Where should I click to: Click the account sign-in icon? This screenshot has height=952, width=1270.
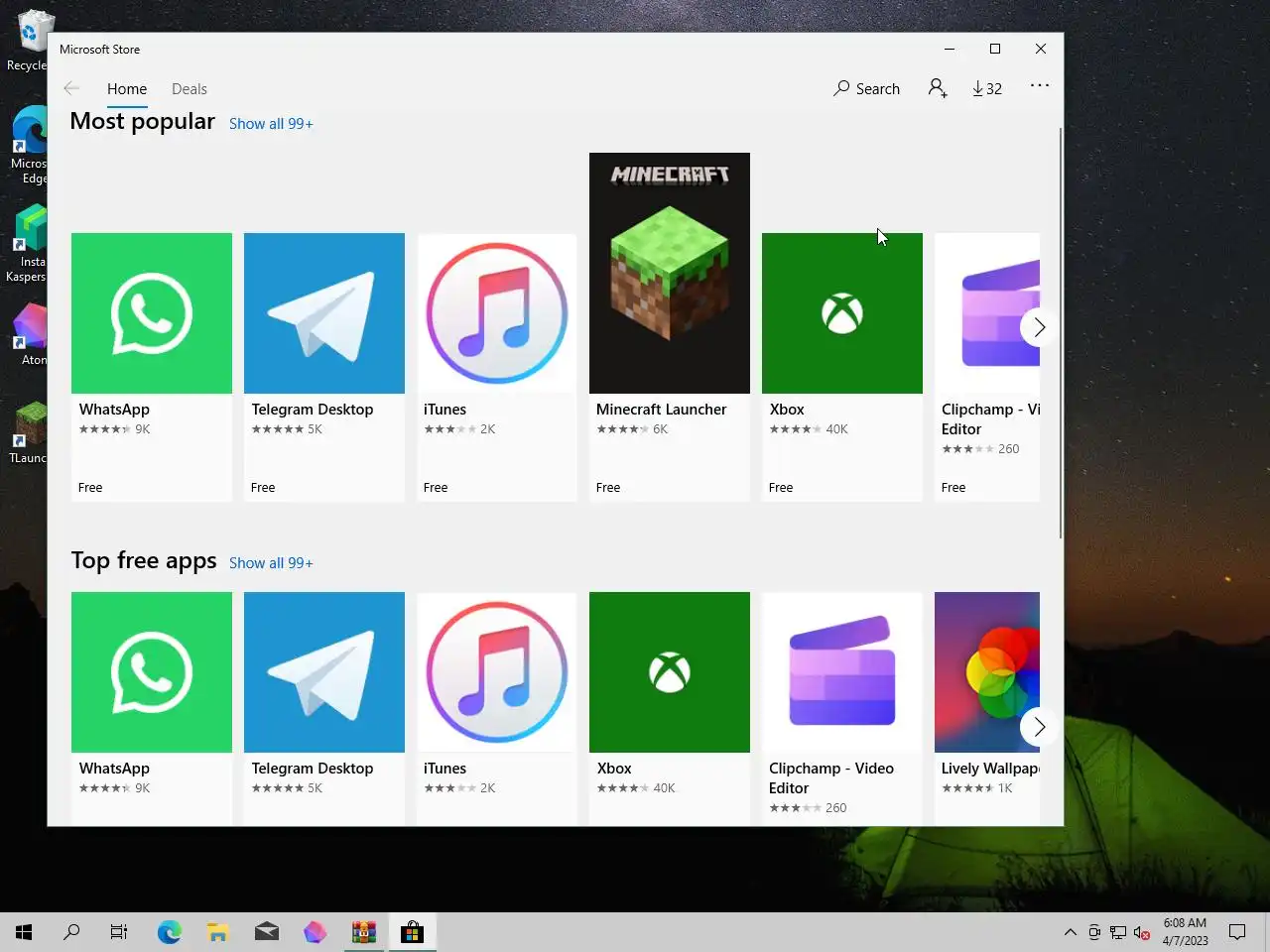938,88
